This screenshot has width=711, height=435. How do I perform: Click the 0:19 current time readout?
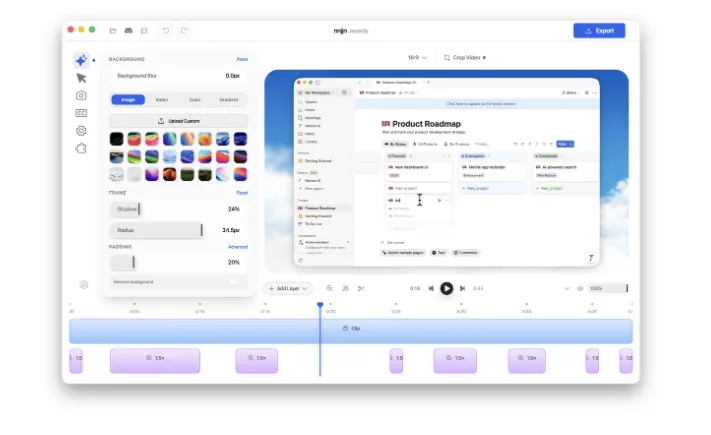(x=415, y=288)
